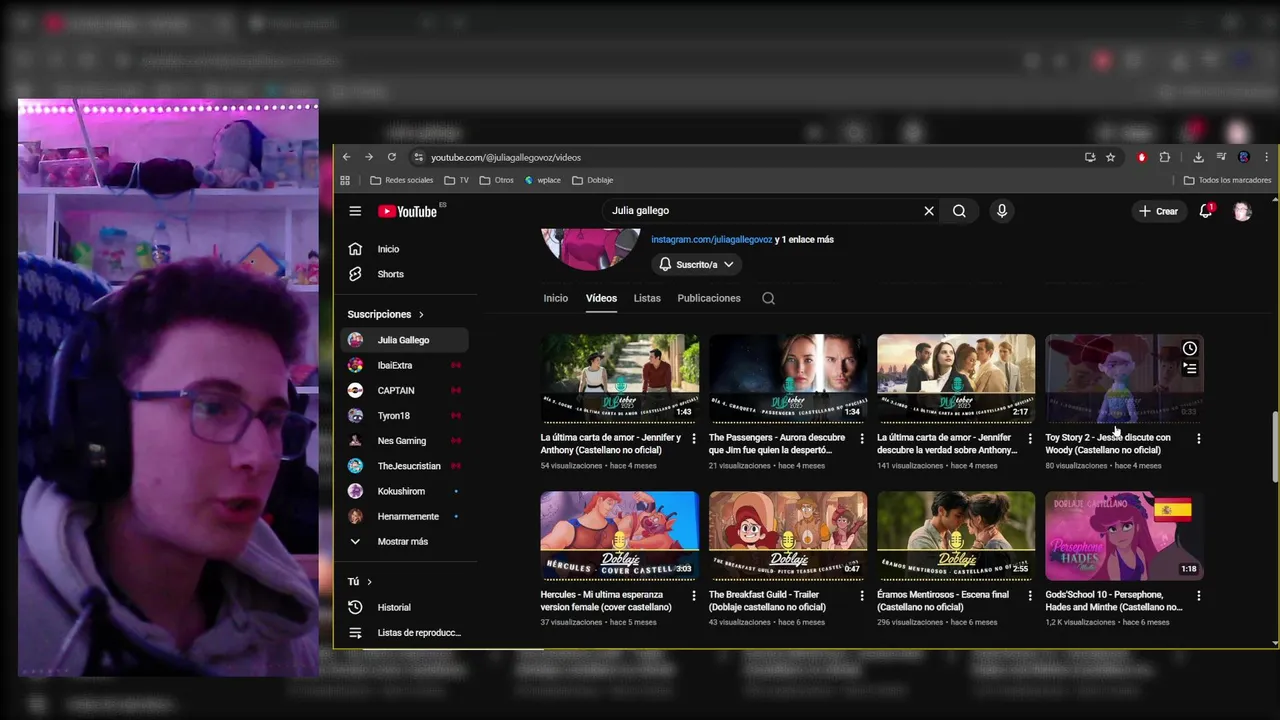Screen dimensions: 1280x720
Task: Open the Suscrito/a notification dropdown
Action: 696,264
